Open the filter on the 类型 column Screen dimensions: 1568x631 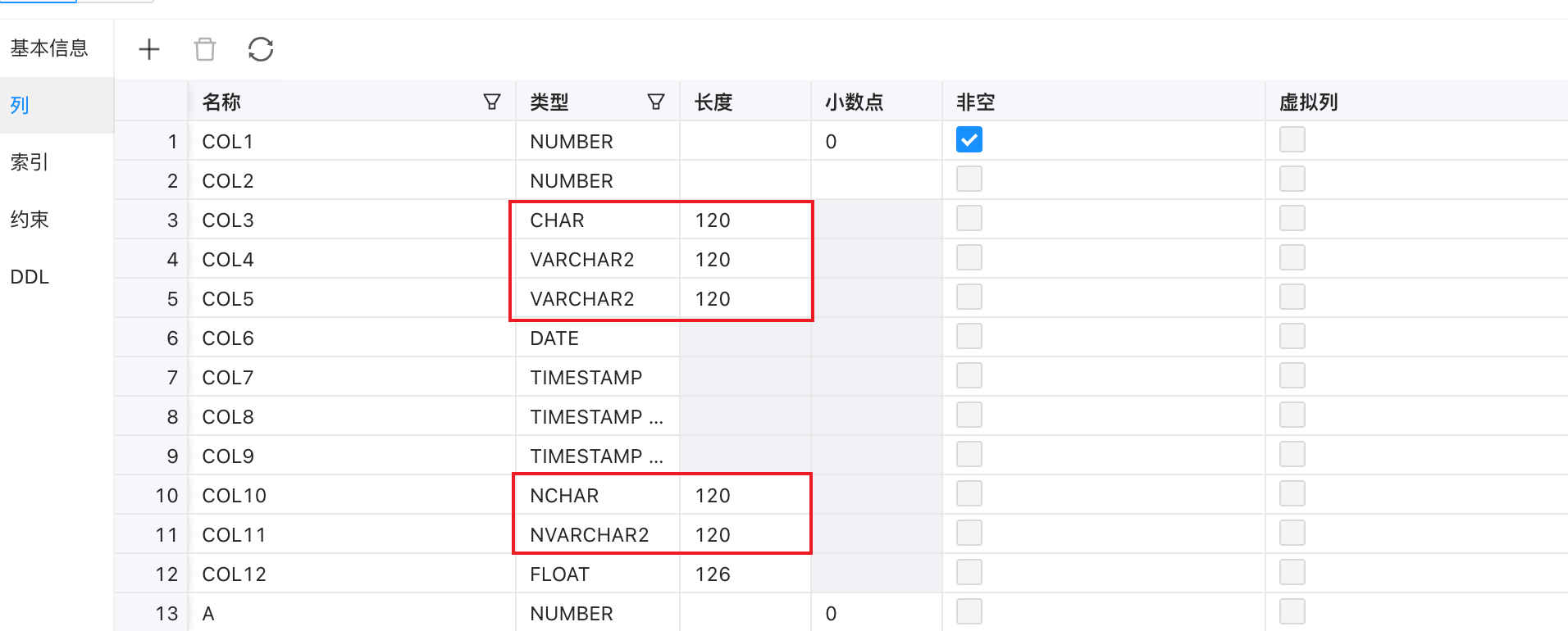[656, 101]
